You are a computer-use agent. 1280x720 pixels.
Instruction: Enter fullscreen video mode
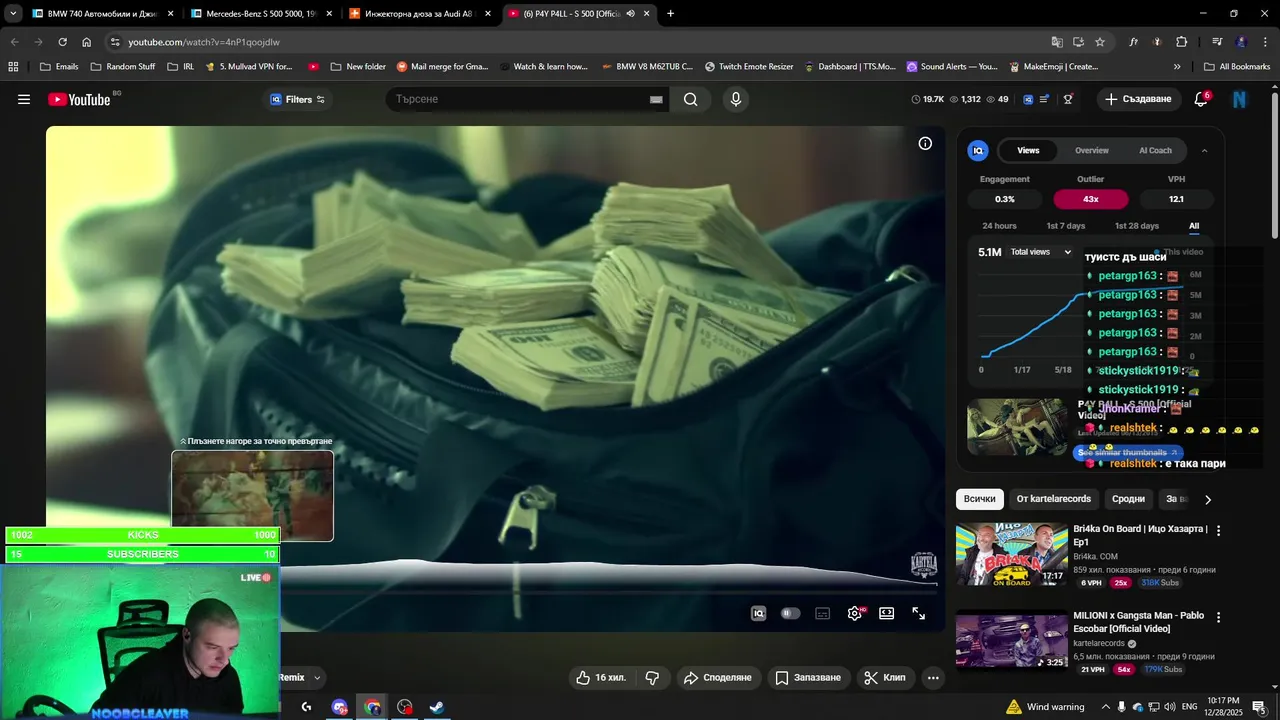[918, 613]
